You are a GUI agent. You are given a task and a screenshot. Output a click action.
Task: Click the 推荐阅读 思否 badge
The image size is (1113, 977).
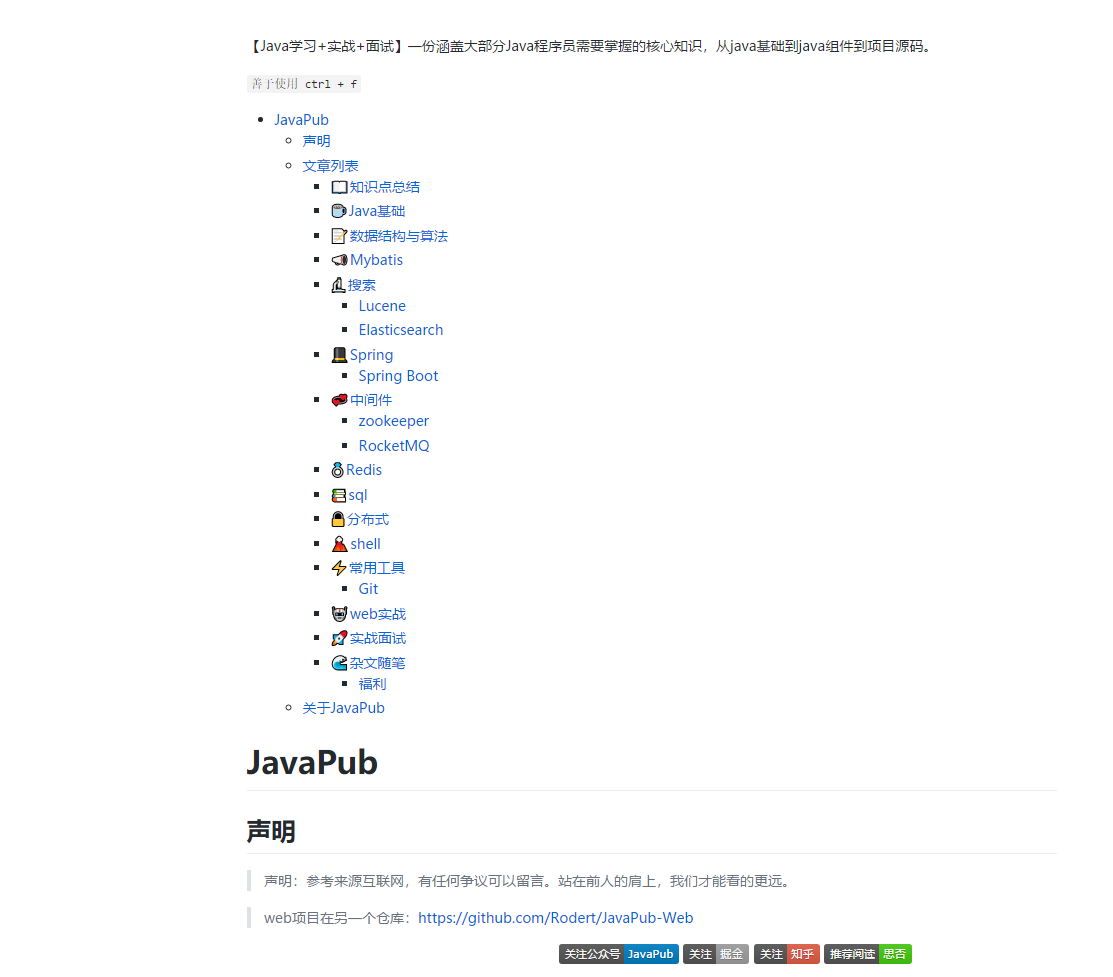[867, 954]
